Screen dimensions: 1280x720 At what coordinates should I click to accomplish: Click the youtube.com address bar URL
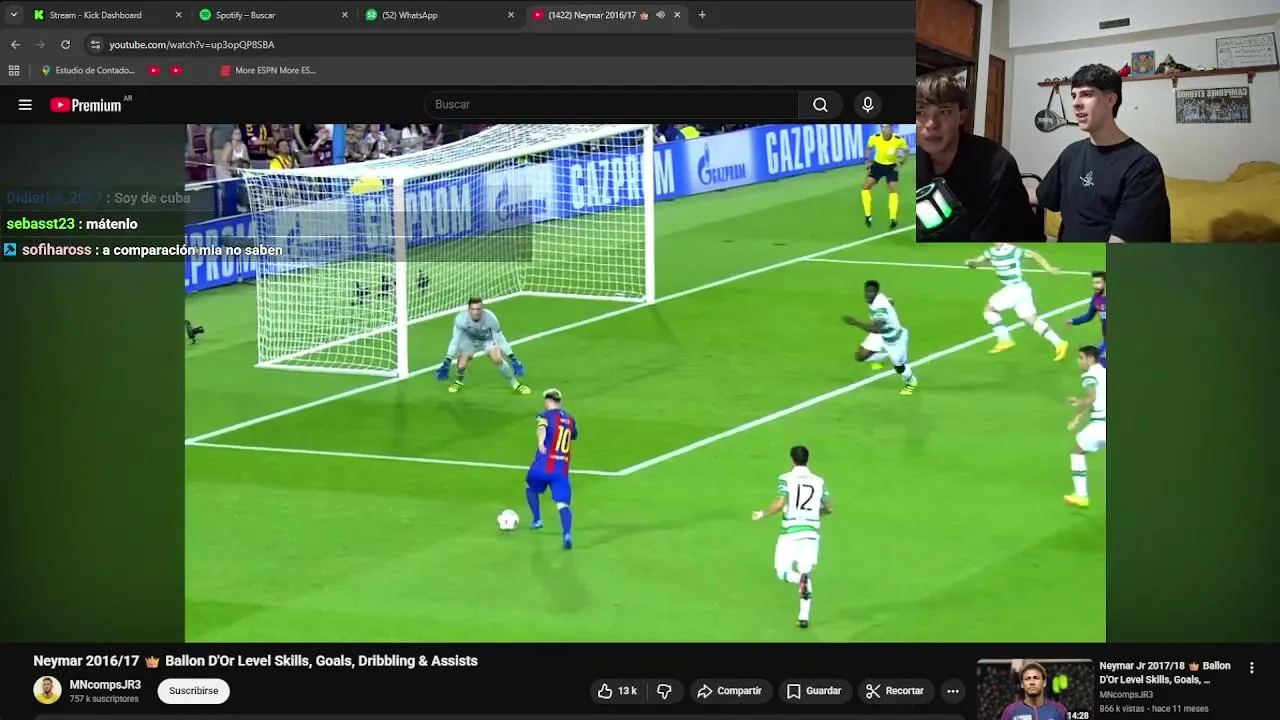191,45
